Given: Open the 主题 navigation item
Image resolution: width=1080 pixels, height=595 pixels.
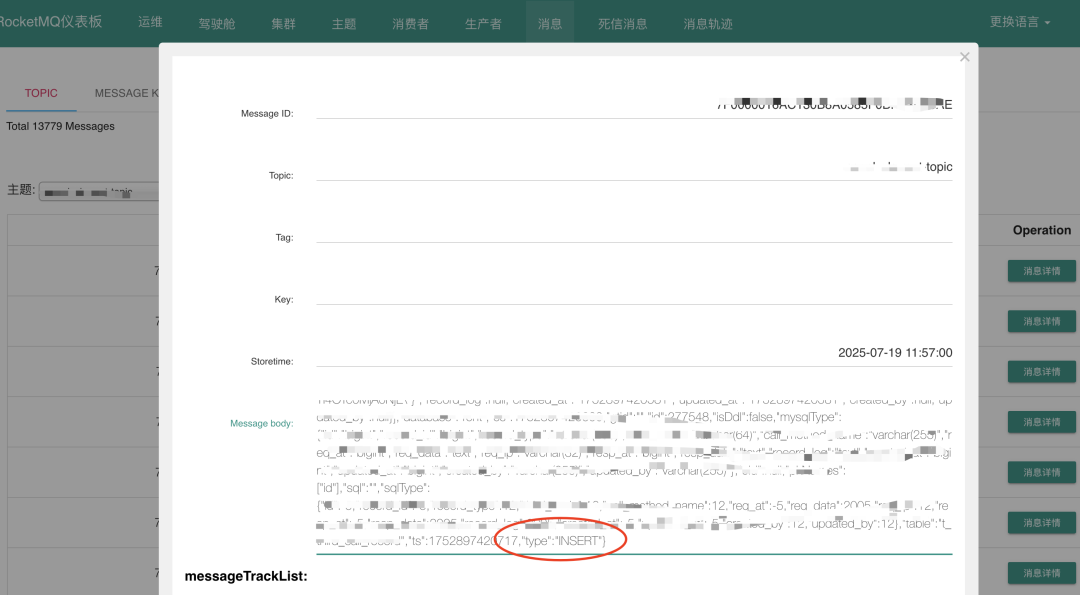Looking at the screenshot, I should click(x=344, y=23).
